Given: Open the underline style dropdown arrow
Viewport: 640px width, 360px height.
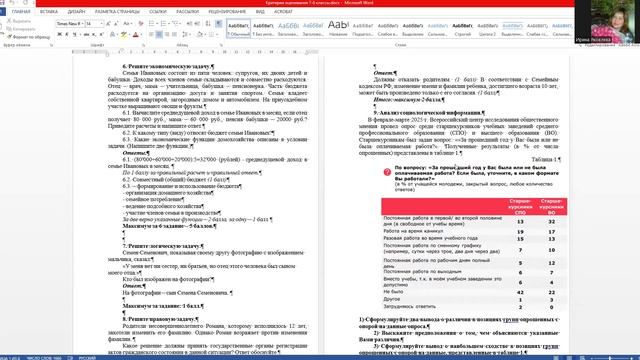Looking at the screenshot, I should [80, 34].
